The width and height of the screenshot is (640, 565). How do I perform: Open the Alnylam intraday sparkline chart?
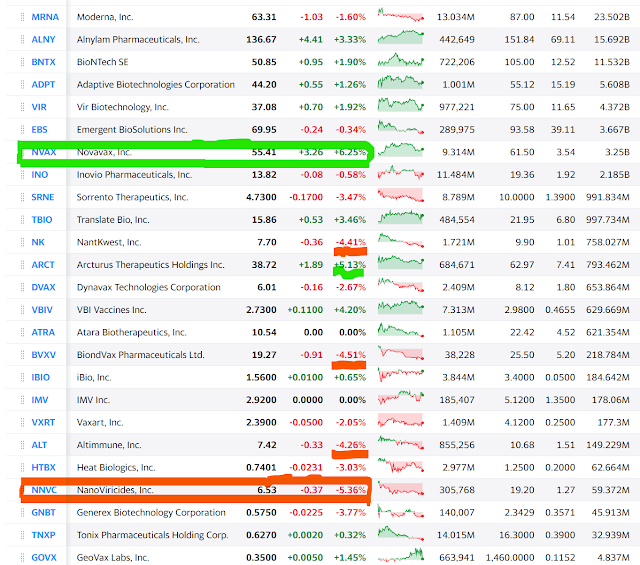pos(401,37)
